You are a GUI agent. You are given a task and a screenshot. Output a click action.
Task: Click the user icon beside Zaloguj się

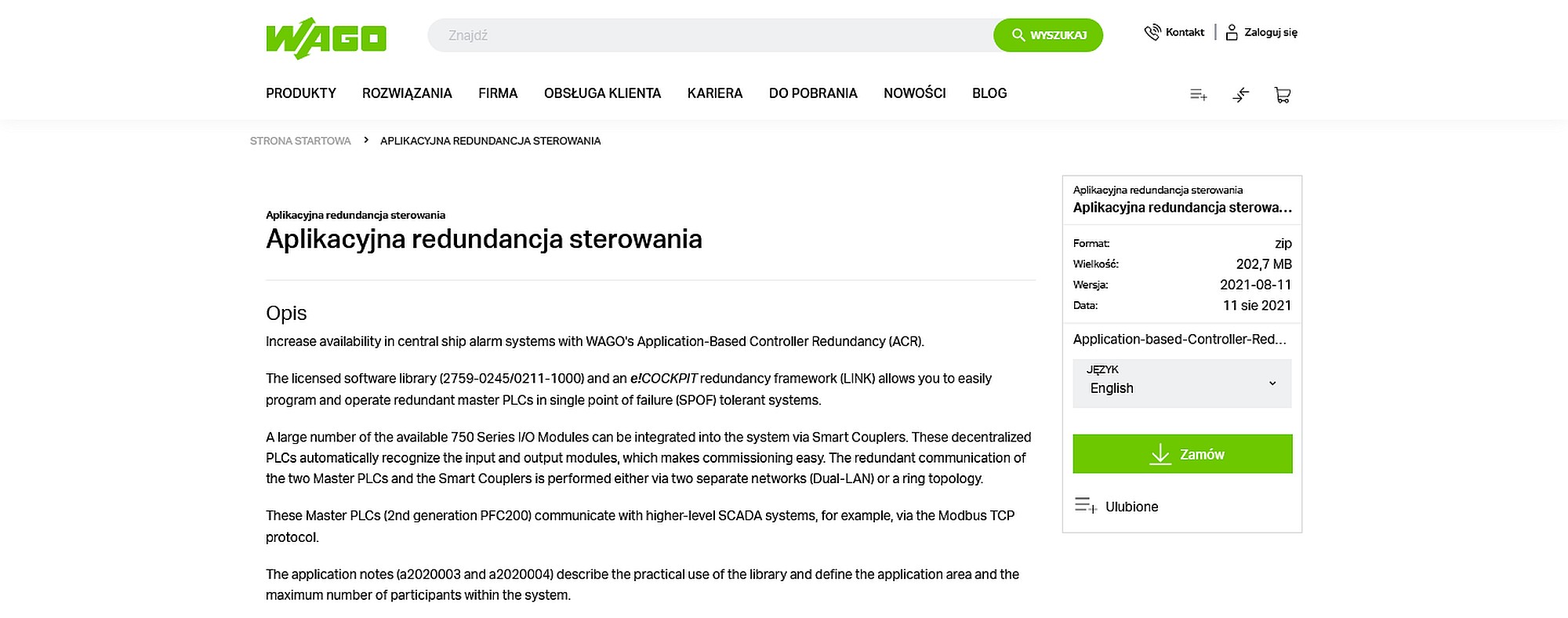[1232, 32]
